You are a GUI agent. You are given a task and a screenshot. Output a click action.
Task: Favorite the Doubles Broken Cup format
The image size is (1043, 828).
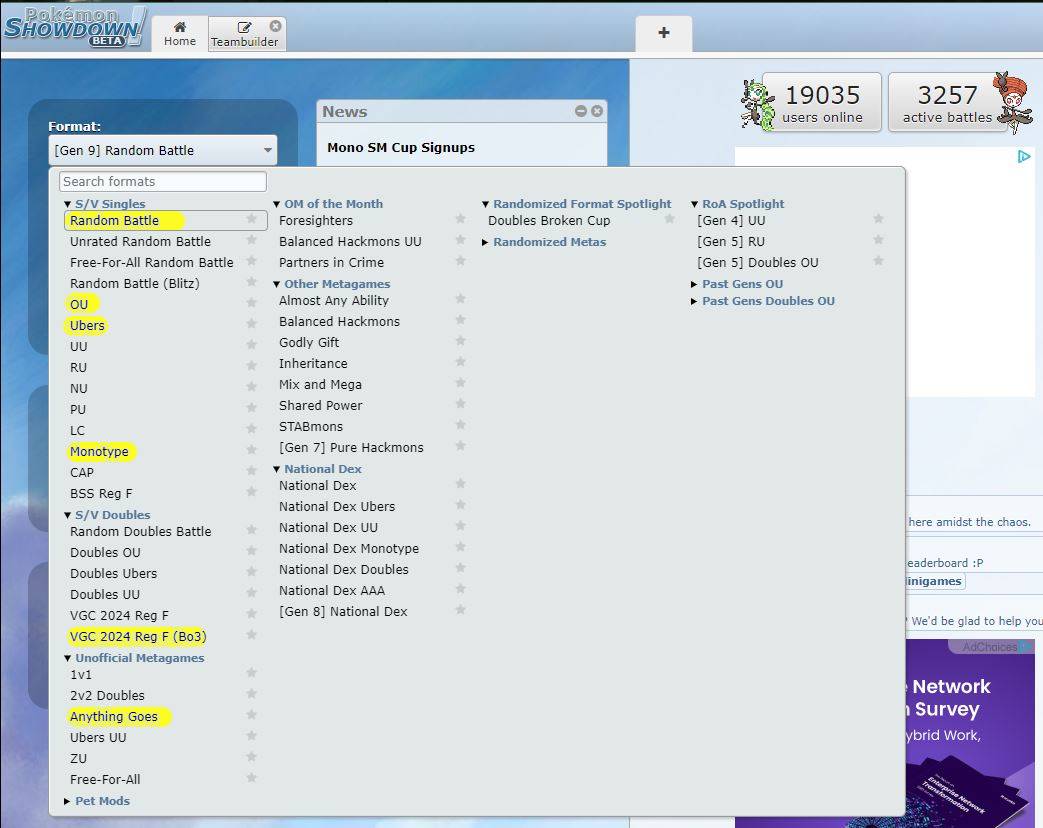click(x=669, y=219)
